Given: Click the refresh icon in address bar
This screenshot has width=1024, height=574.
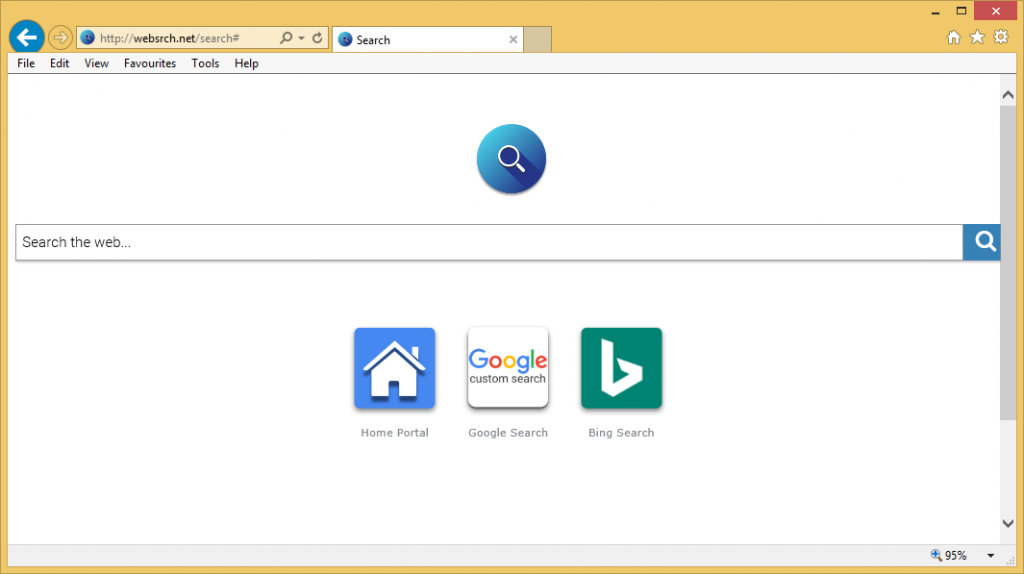Looking at the screenshot, I should (317, 38).
